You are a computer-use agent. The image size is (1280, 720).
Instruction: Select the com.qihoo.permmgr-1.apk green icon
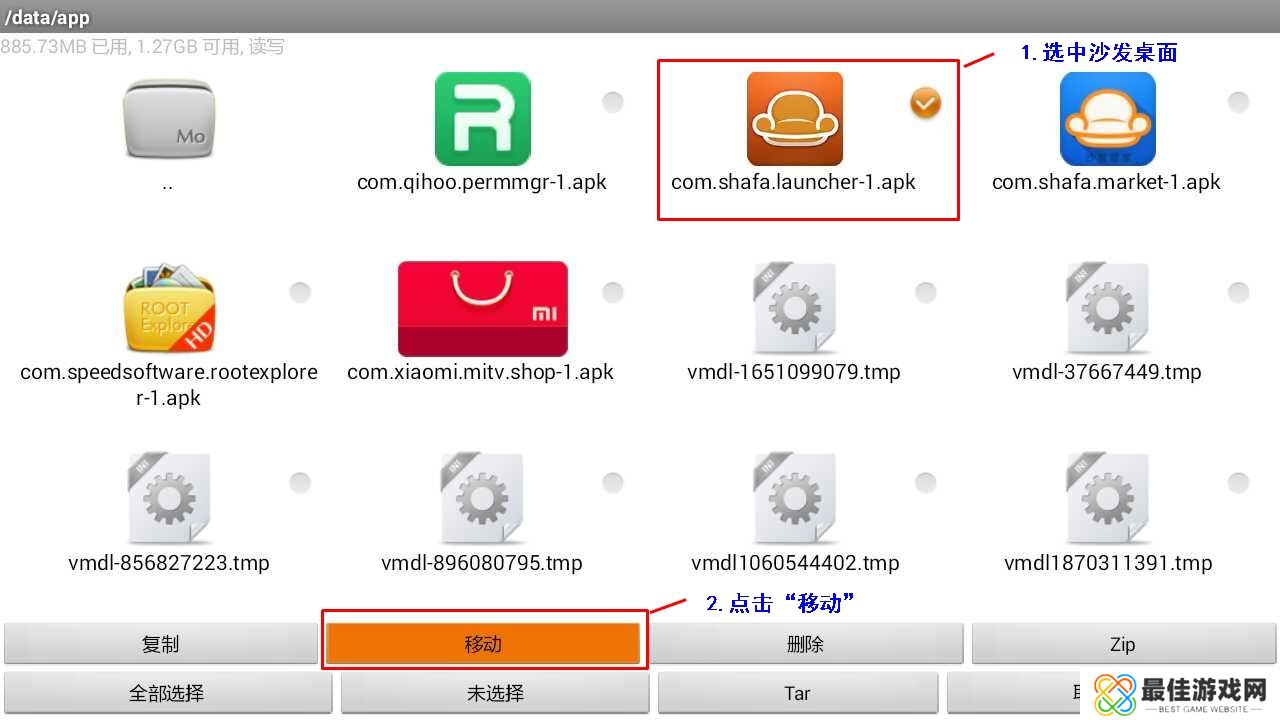(482, 119)
